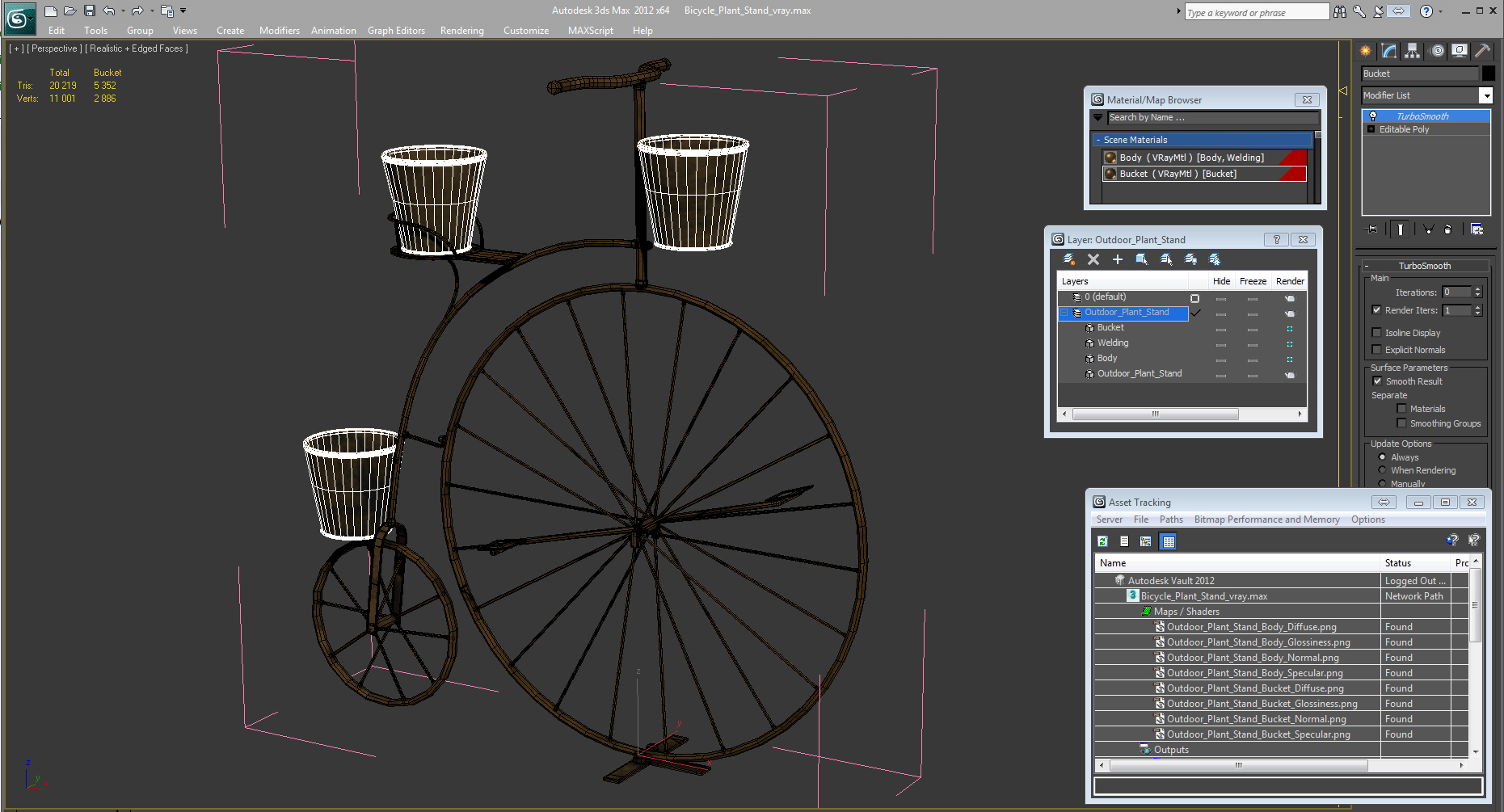Enable Isoline Display checkbox
Image resolution: width=1504 pixels, height=812 pixels.
1377,333
